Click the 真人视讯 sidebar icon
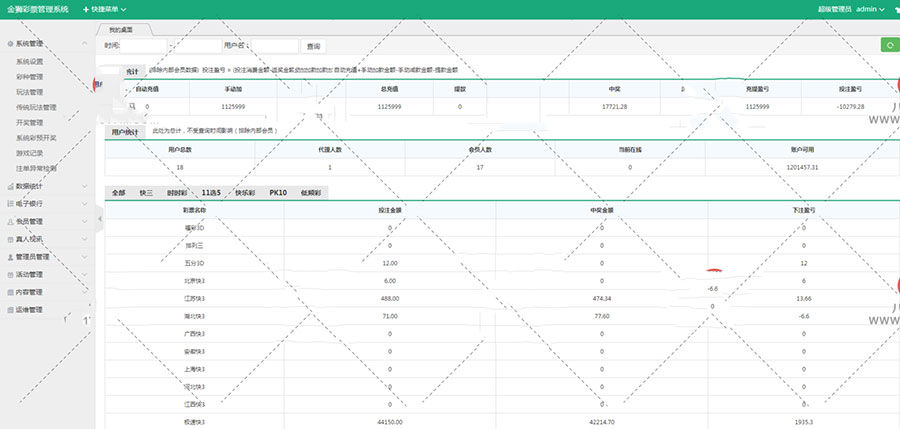Viewport: 900px width, 429px height. click(10, 239)
